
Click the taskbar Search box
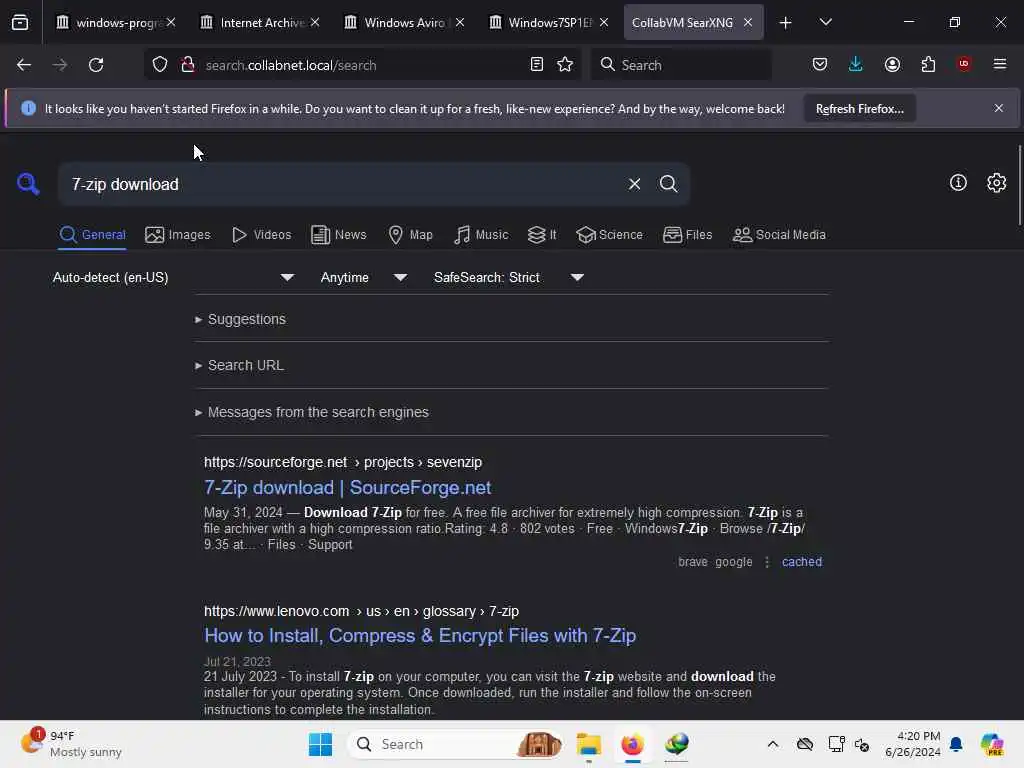pos(455,744)
